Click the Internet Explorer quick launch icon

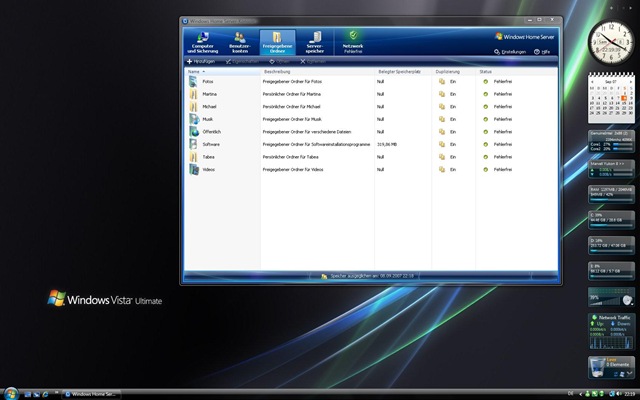click(45, 394)
